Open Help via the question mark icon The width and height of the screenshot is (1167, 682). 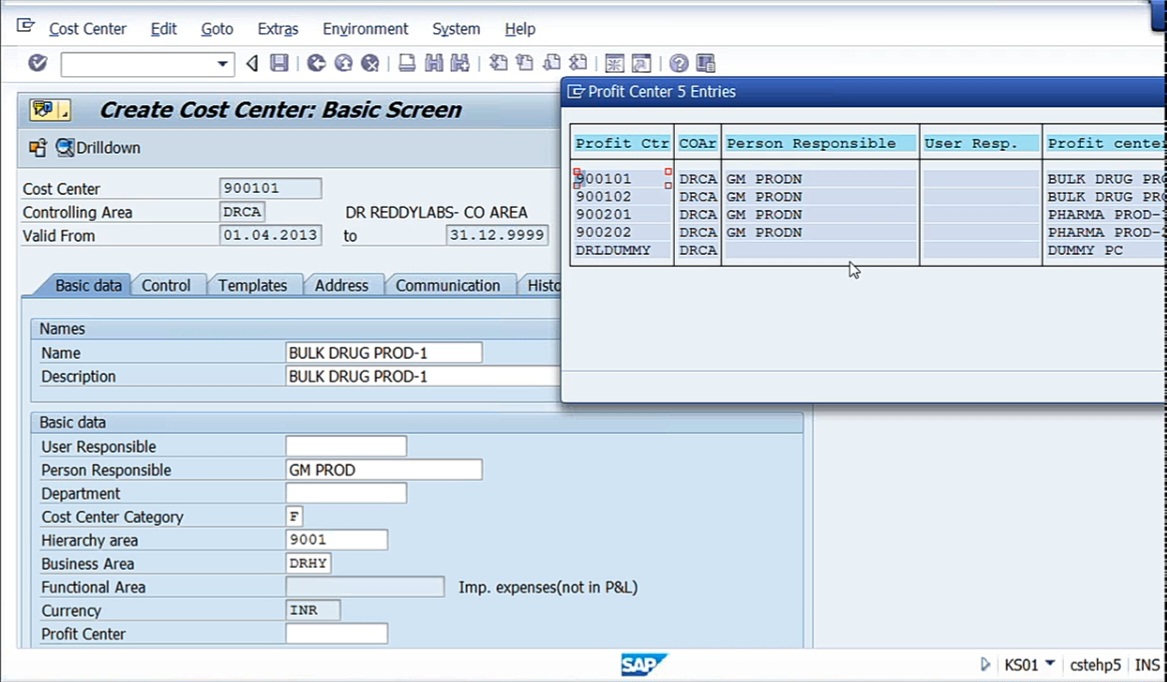(678, 63)
